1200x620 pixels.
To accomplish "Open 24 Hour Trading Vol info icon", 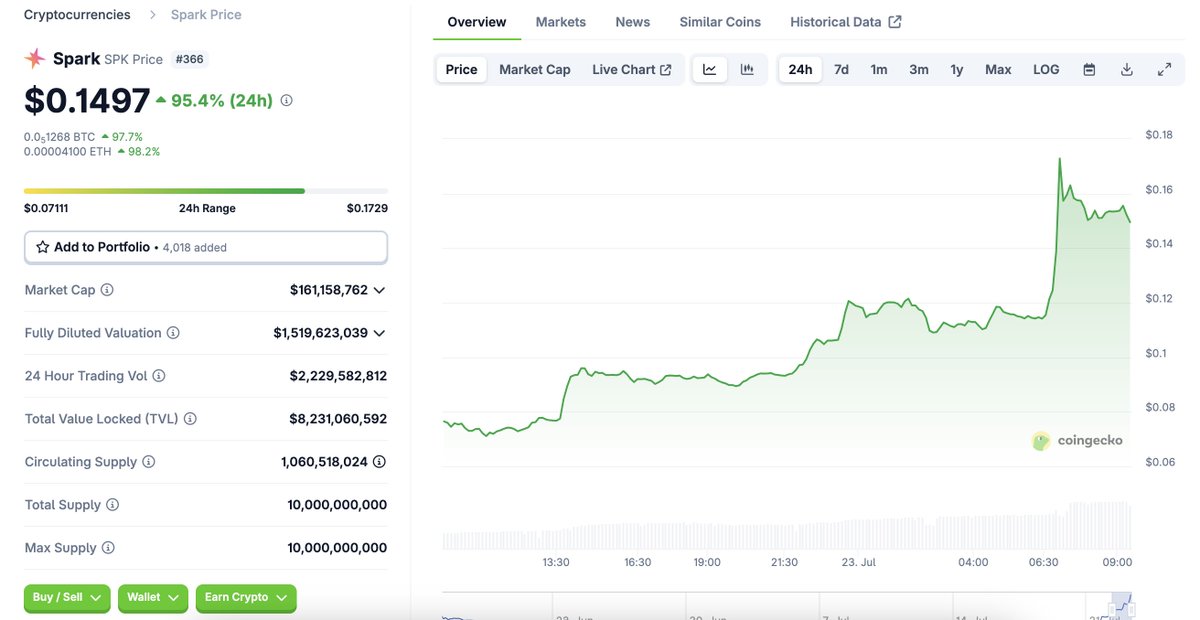I will (159, 376).
